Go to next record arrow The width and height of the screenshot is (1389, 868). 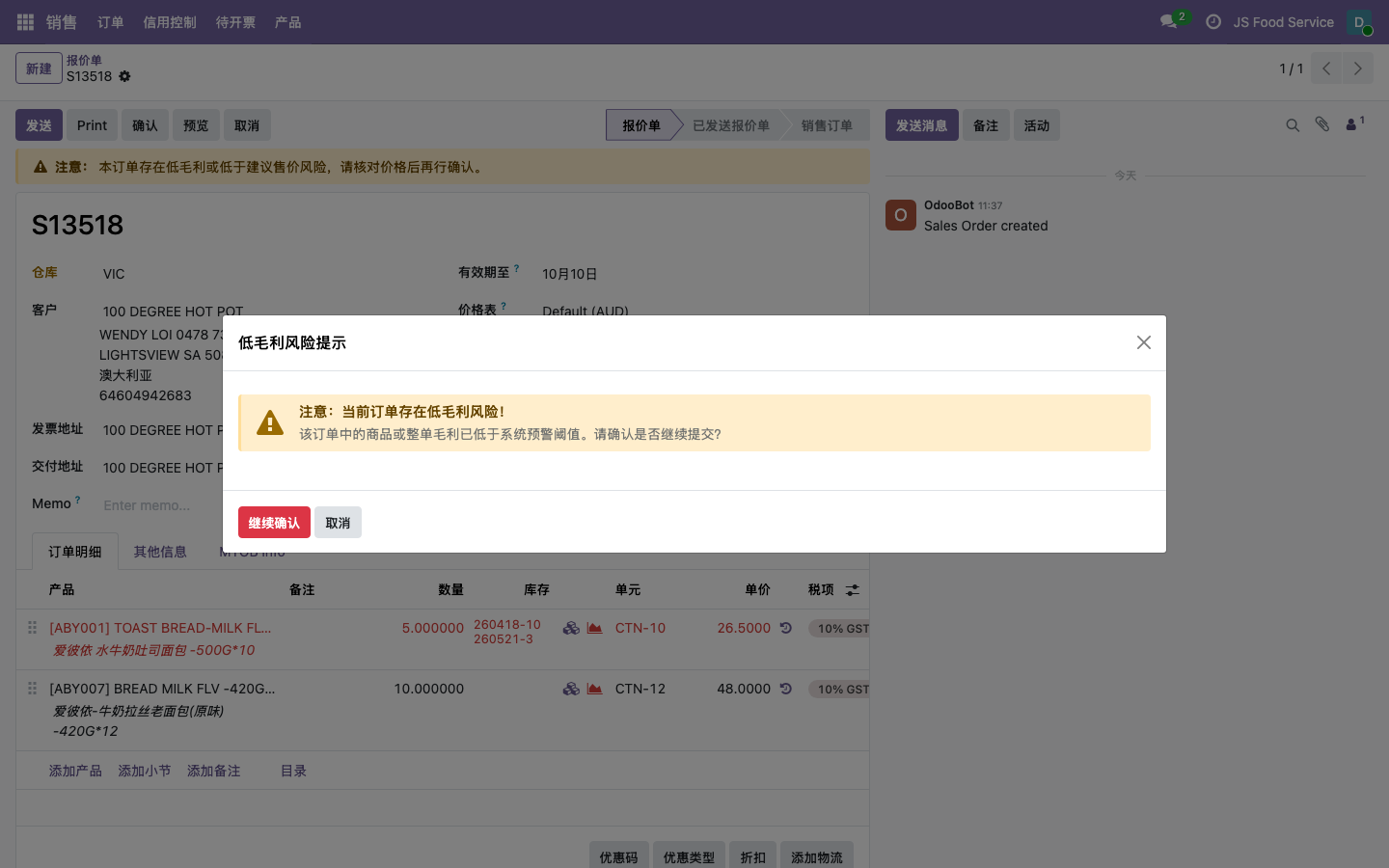[x=1357, y=68]
